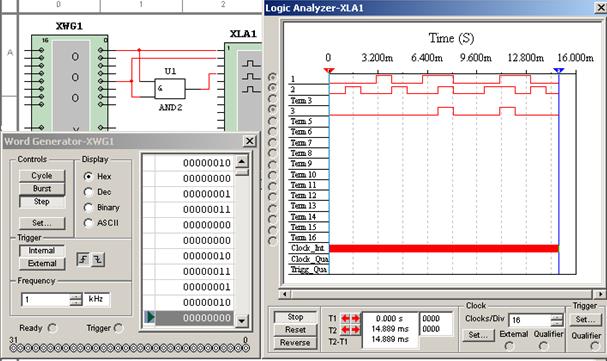
Task: Move cursor T1 left with red arrow
Action: point(345,318)
